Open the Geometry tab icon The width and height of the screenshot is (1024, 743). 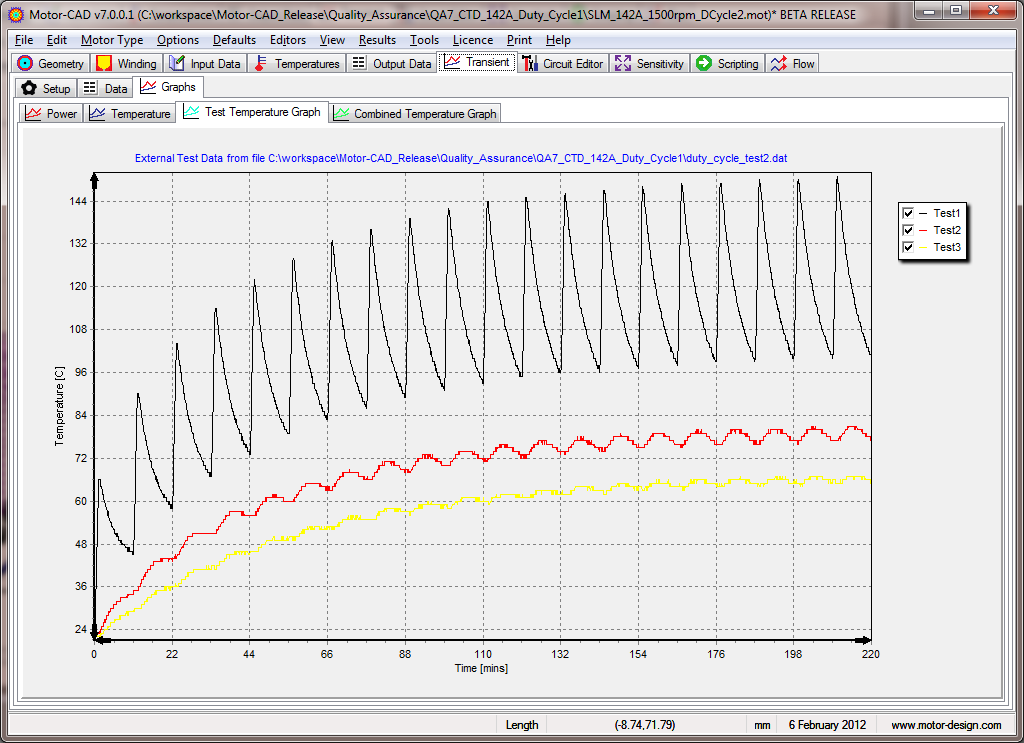[x=25, y=63]
